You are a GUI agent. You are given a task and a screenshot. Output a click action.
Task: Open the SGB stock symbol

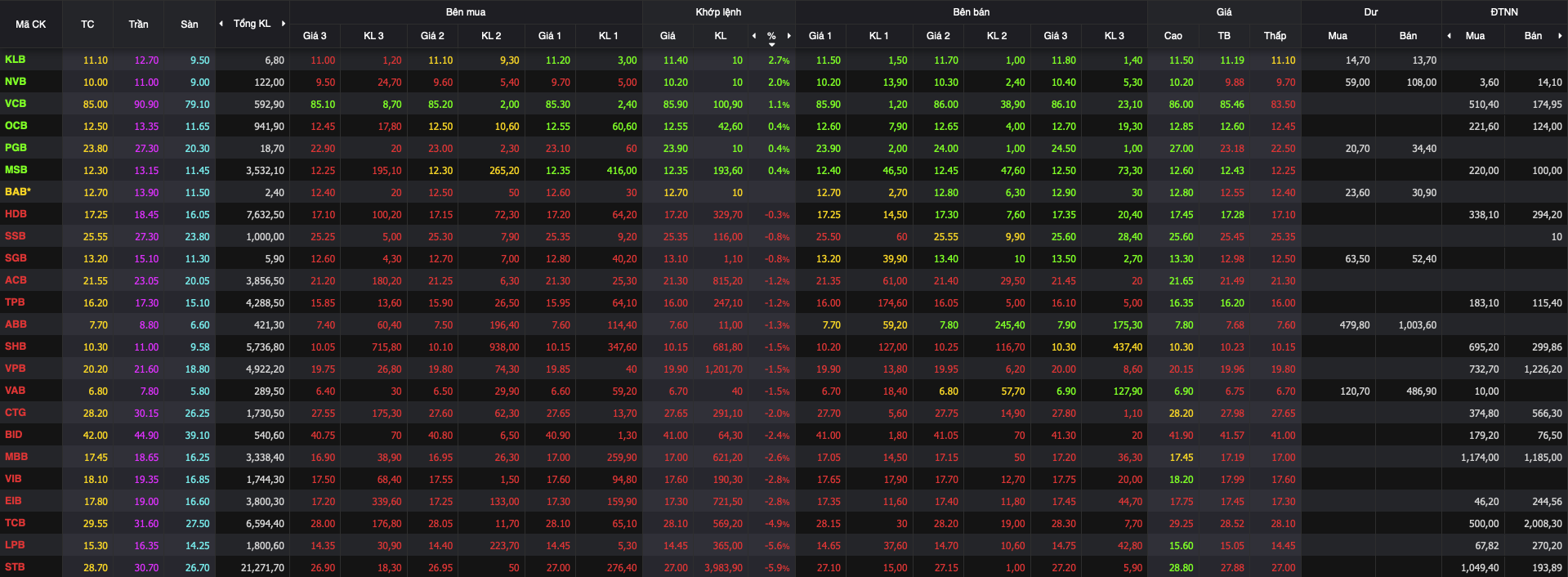[16, 258]
